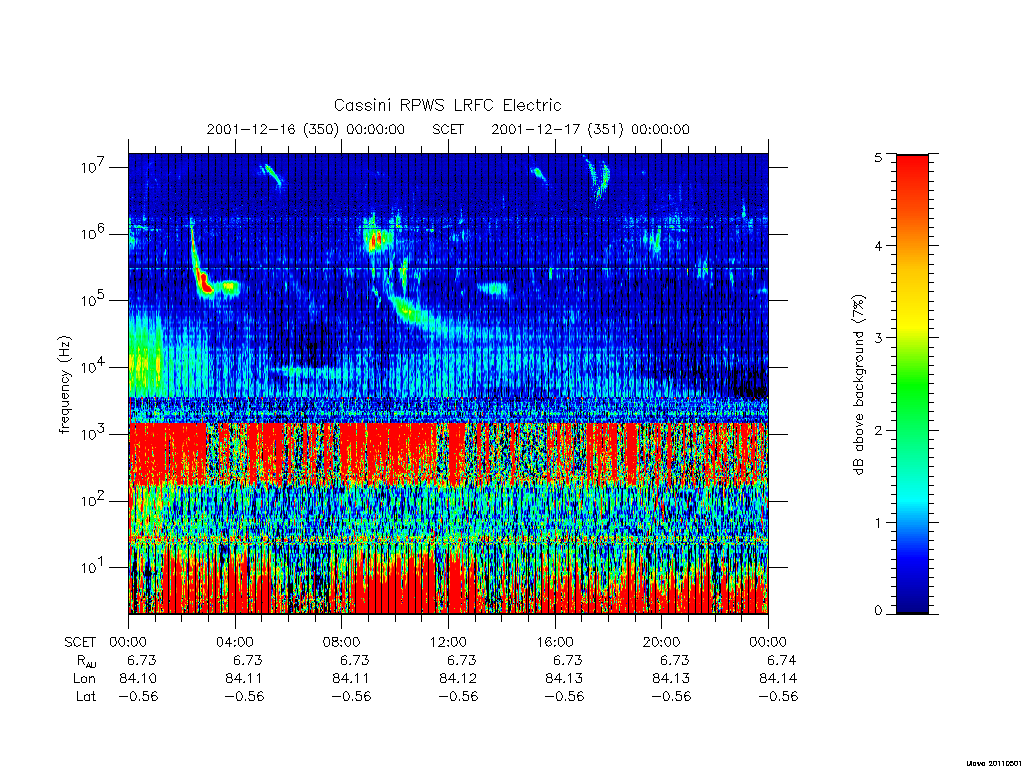Click the Lon row label
The image size is (1024, 768).
pyautogui.click(x=84, y=679)
